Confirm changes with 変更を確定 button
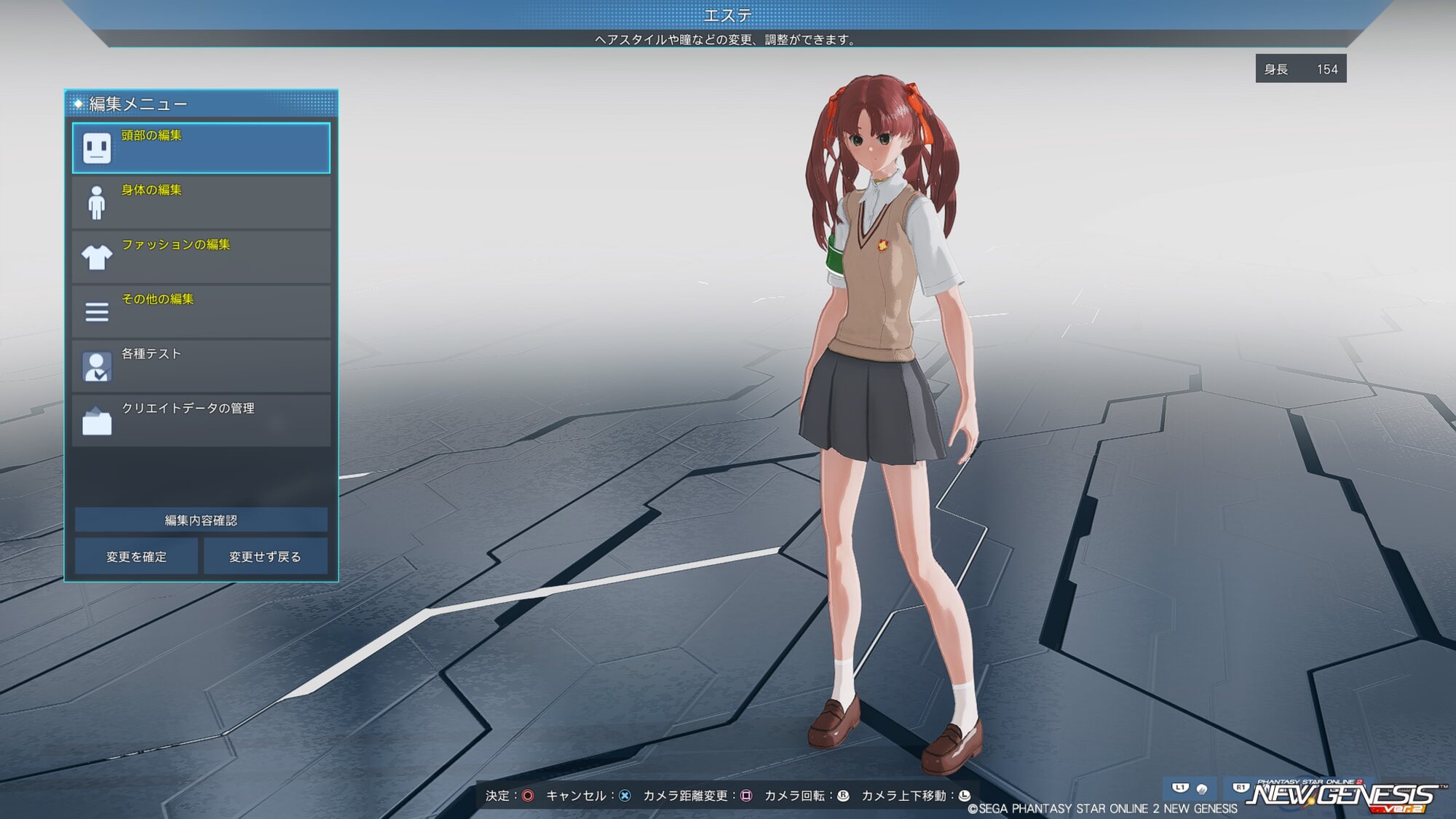 pyautogui.click(x=136, y=556)
